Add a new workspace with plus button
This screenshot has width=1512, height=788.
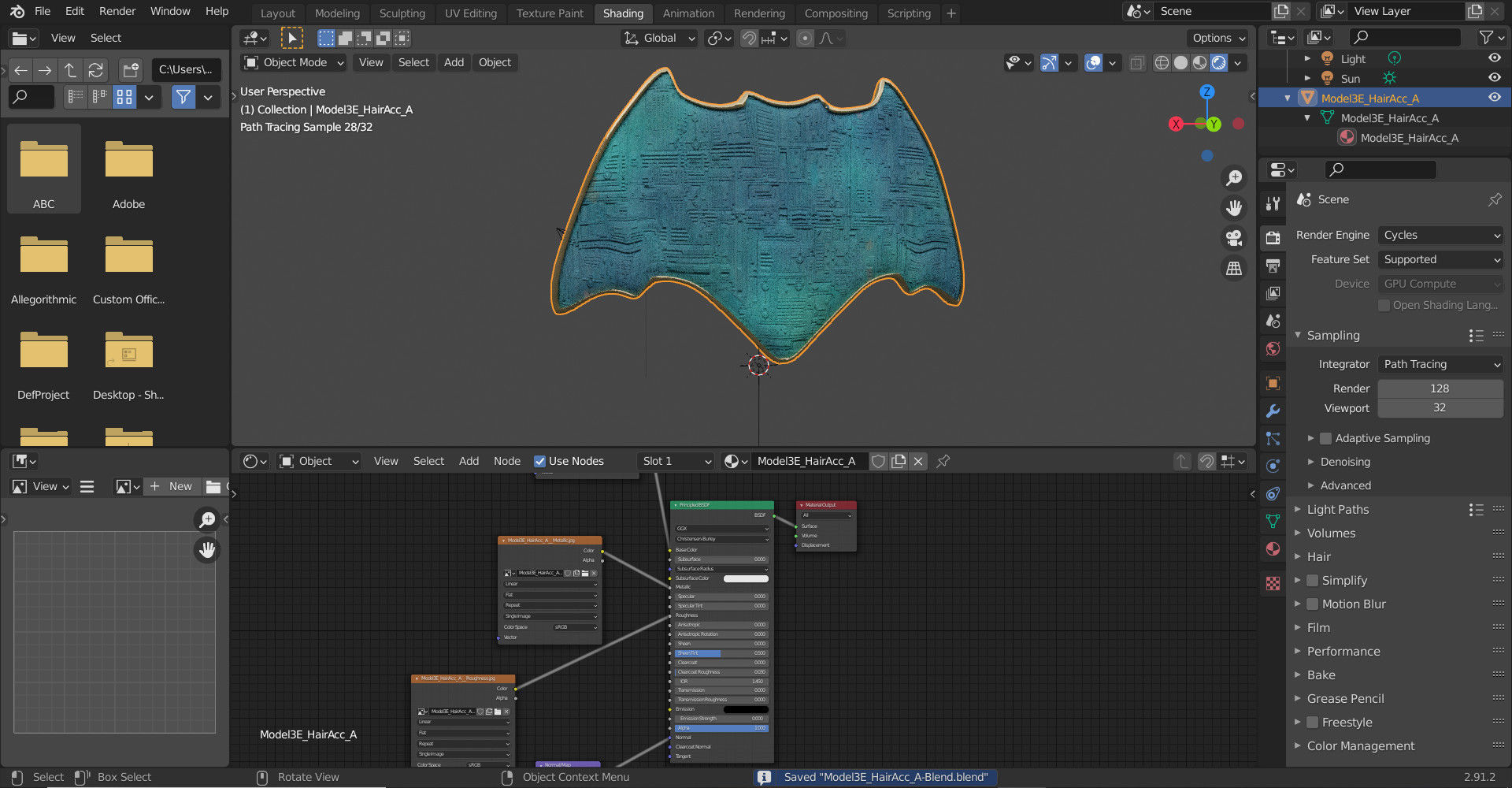pyautogui.click(x=951, y=13)
